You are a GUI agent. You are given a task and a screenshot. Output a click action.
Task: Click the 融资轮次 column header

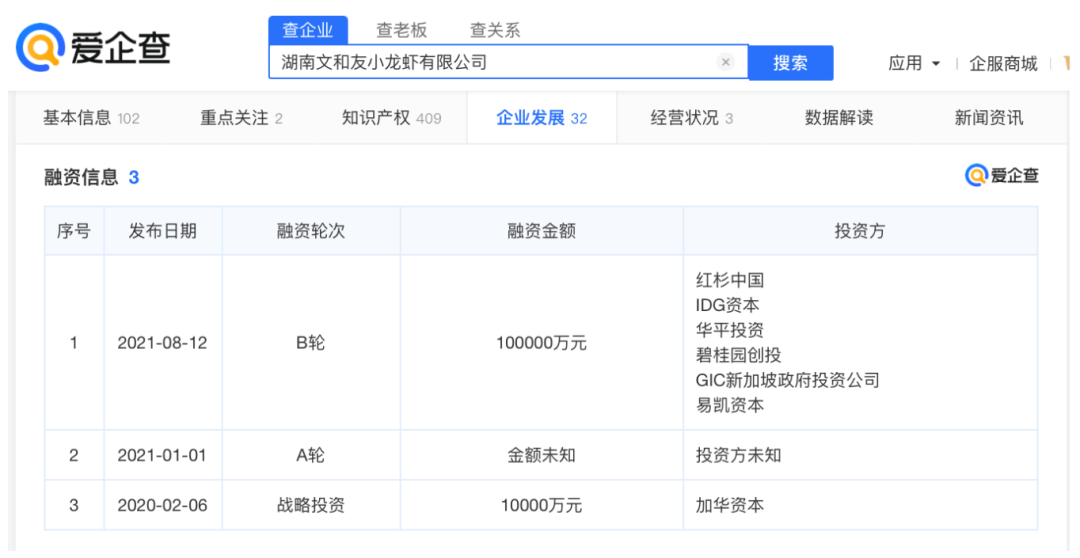pyautogui.click(x=311, y=231)
